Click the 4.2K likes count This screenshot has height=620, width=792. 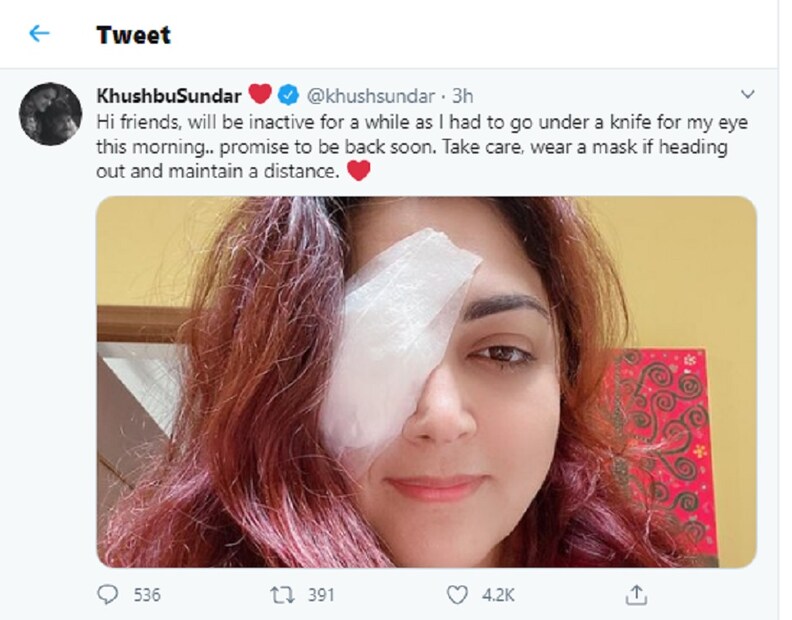tap(498, 595)
